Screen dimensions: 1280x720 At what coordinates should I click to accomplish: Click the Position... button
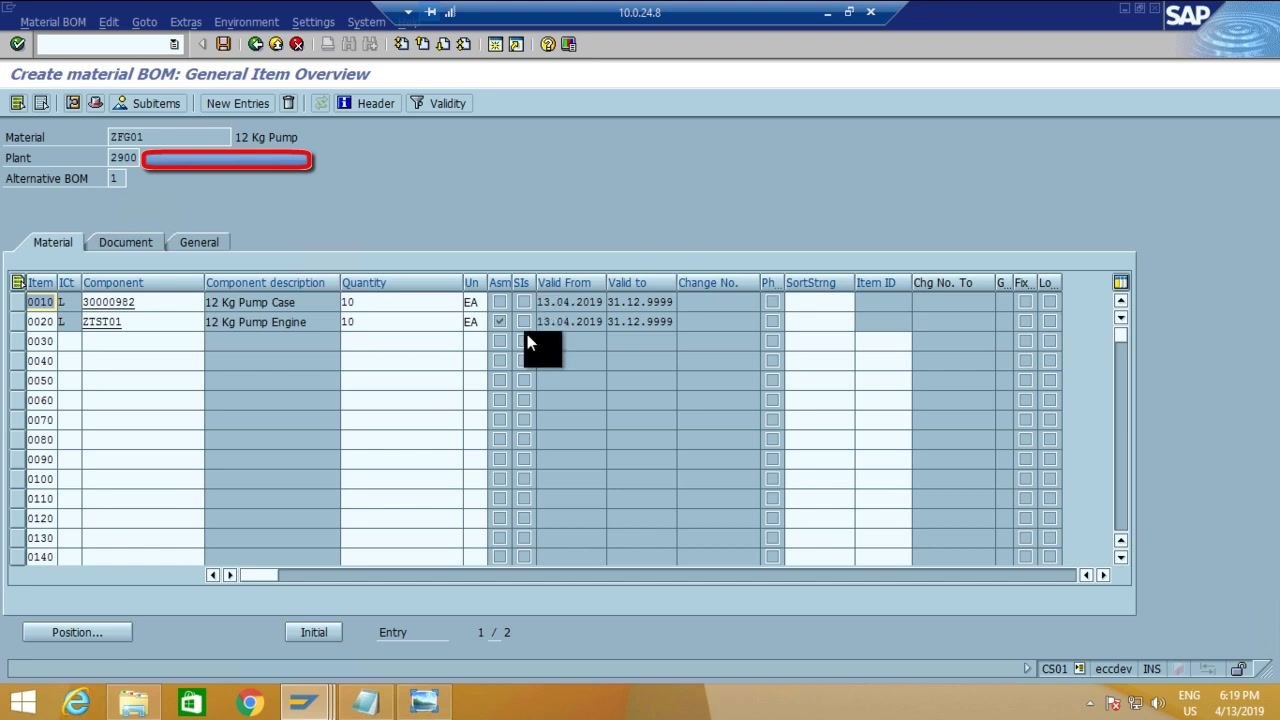[x=77, y=632]
